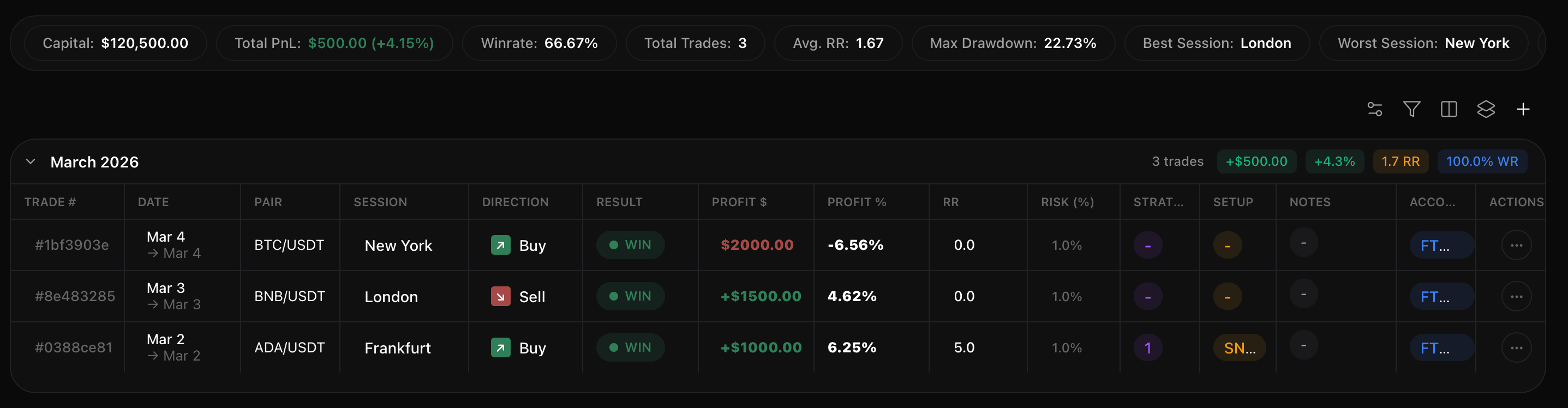Viewport: 1568px width, 408px height.
Task: Collapse the March 2026 group
Action: pos(31,162)
